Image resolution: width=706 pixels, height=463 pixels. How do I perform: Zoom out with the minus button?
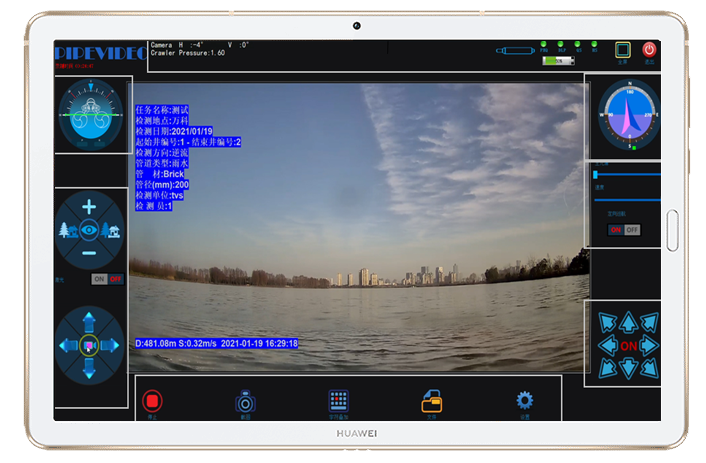(x=89, y=255)
